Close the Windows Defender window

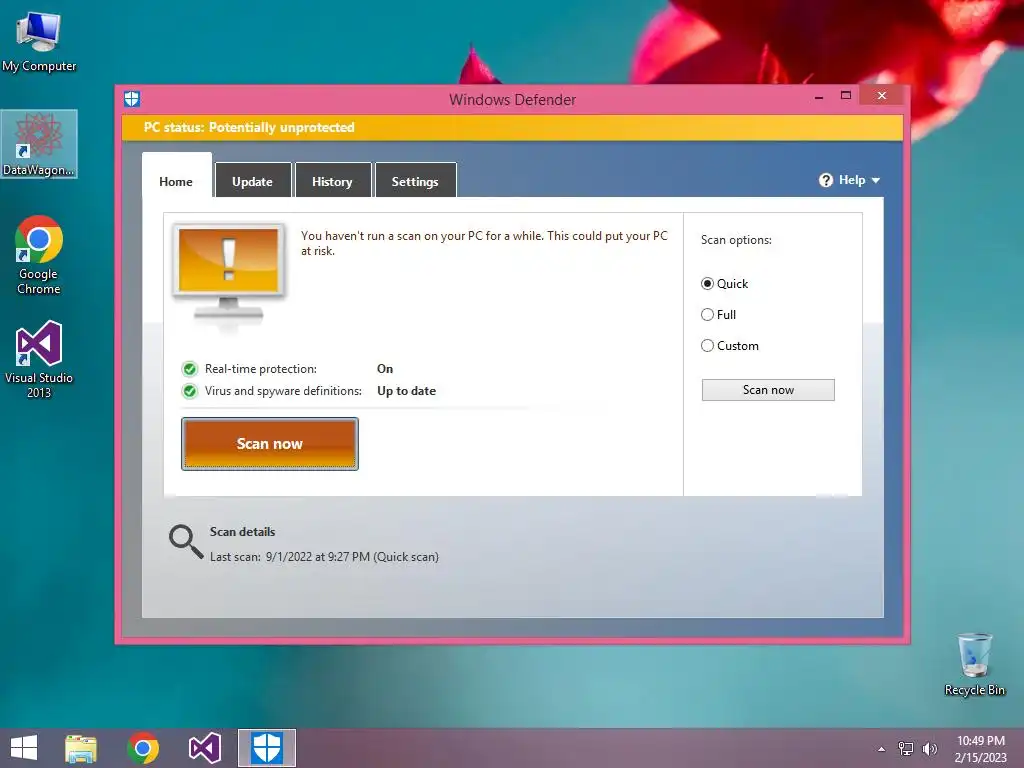point(882,96)
